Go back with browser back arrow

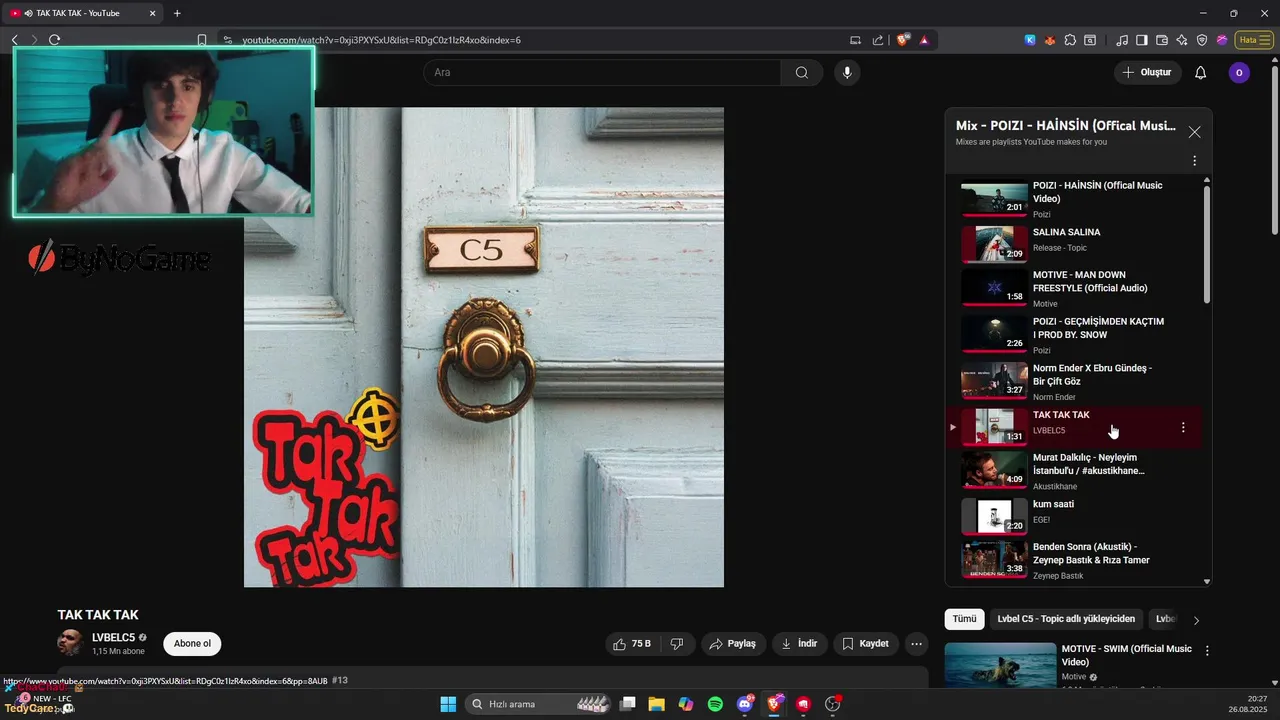(x=14, y=40)
